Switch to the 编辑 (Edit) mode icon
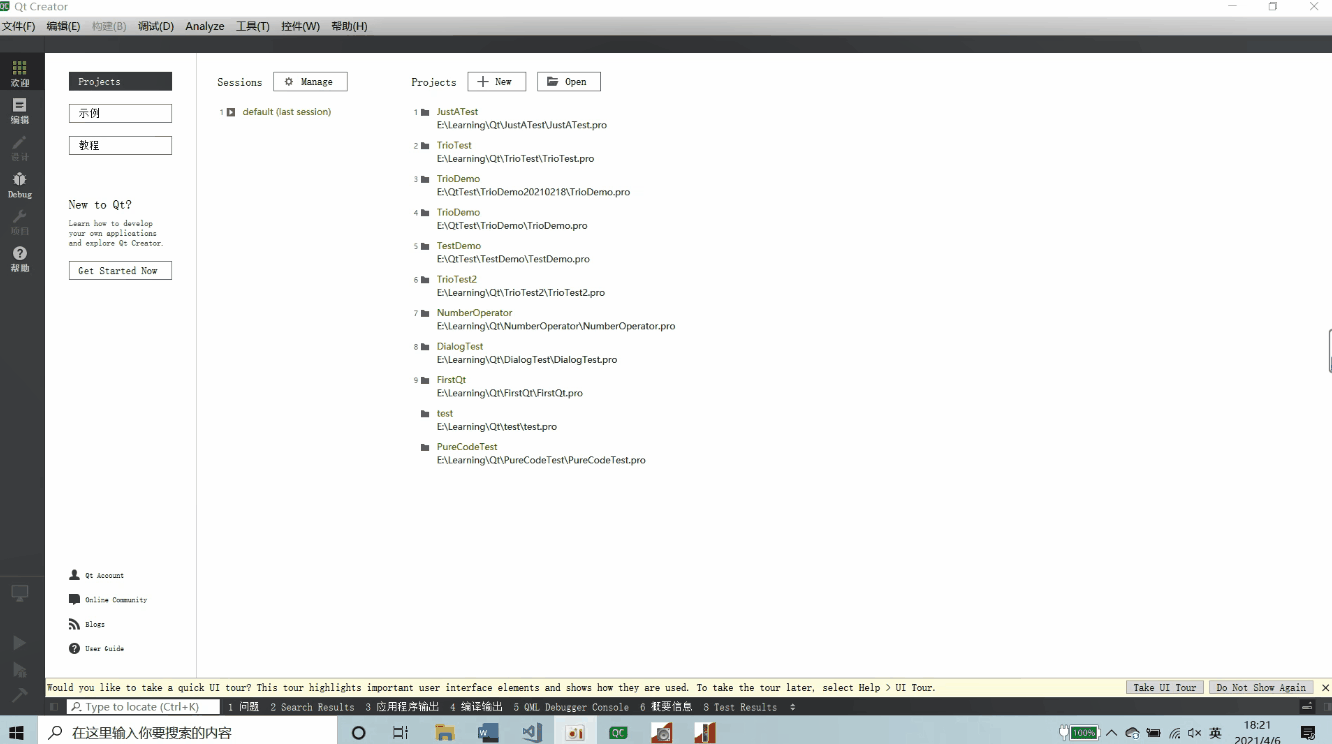This screenshot has height=744, width=1332. coord(20,110)
